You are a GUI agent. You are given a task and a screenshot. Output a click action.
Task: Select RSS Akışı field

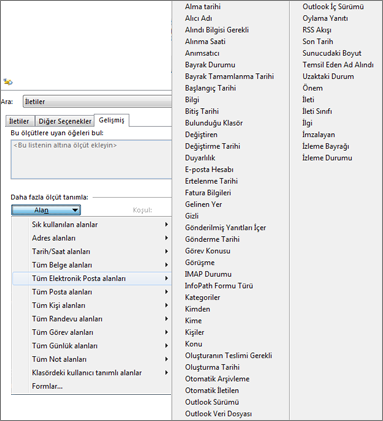(317, 30)
